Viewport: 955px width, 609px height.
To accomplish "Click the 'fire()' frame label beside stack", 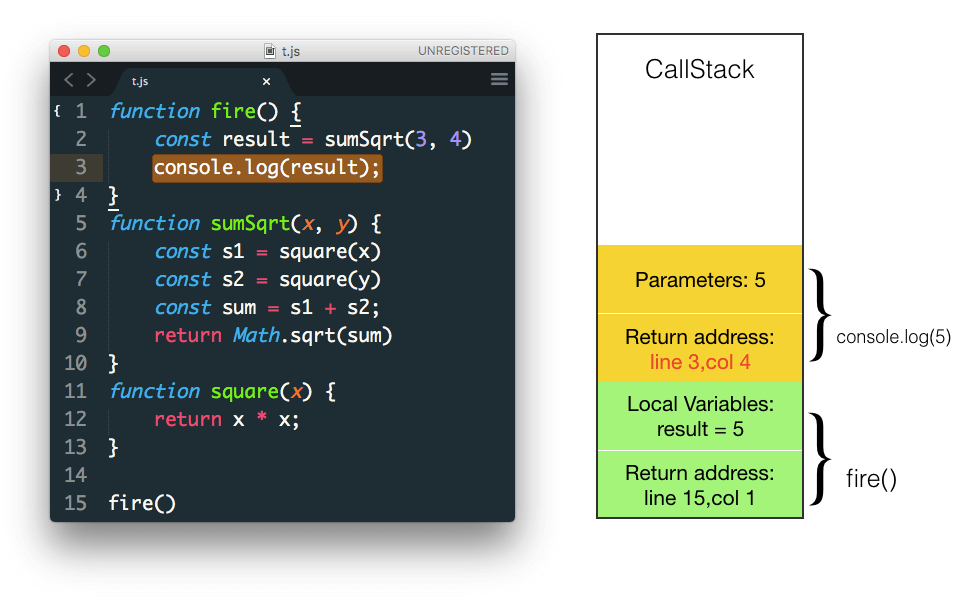I will [871, 479].
